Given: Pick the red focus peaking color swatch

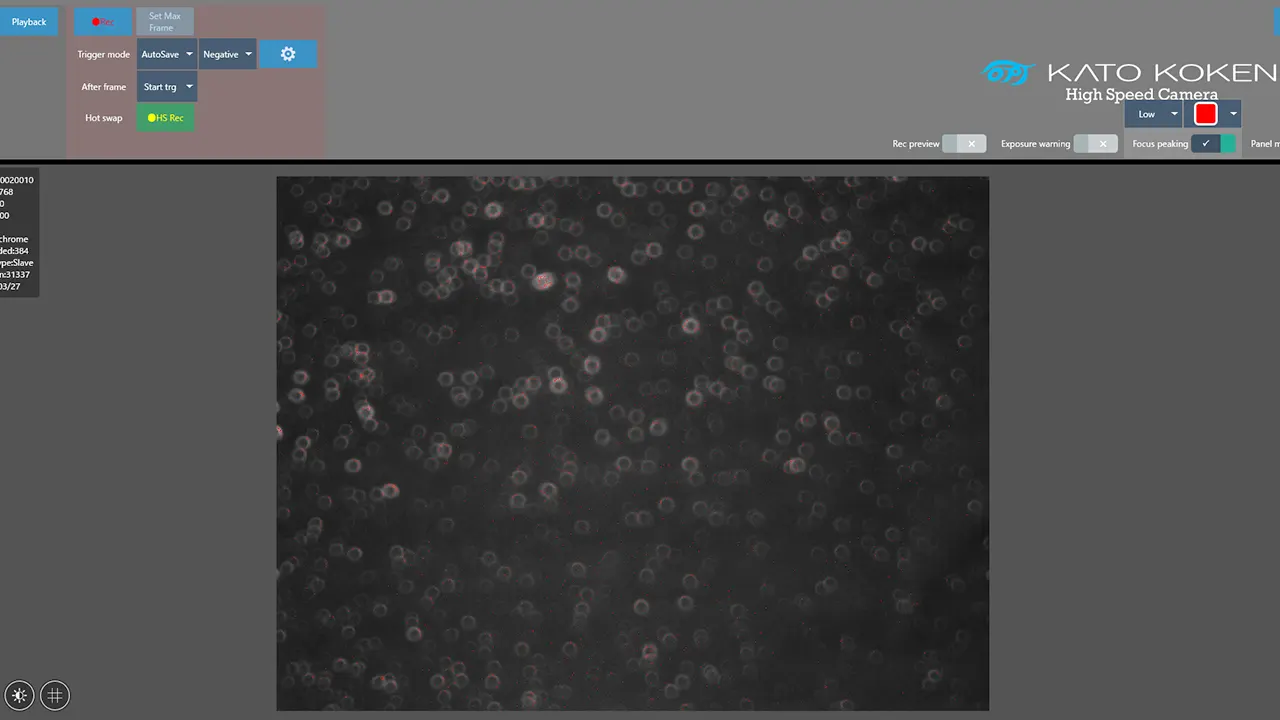Looking at the screenshot, I should tap(1205, 114).
